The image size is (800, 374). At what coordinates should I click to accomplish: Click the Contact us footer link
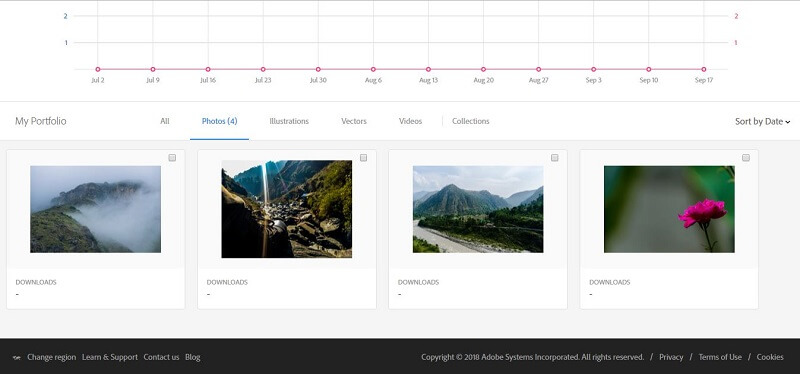[x=161, y=357]
